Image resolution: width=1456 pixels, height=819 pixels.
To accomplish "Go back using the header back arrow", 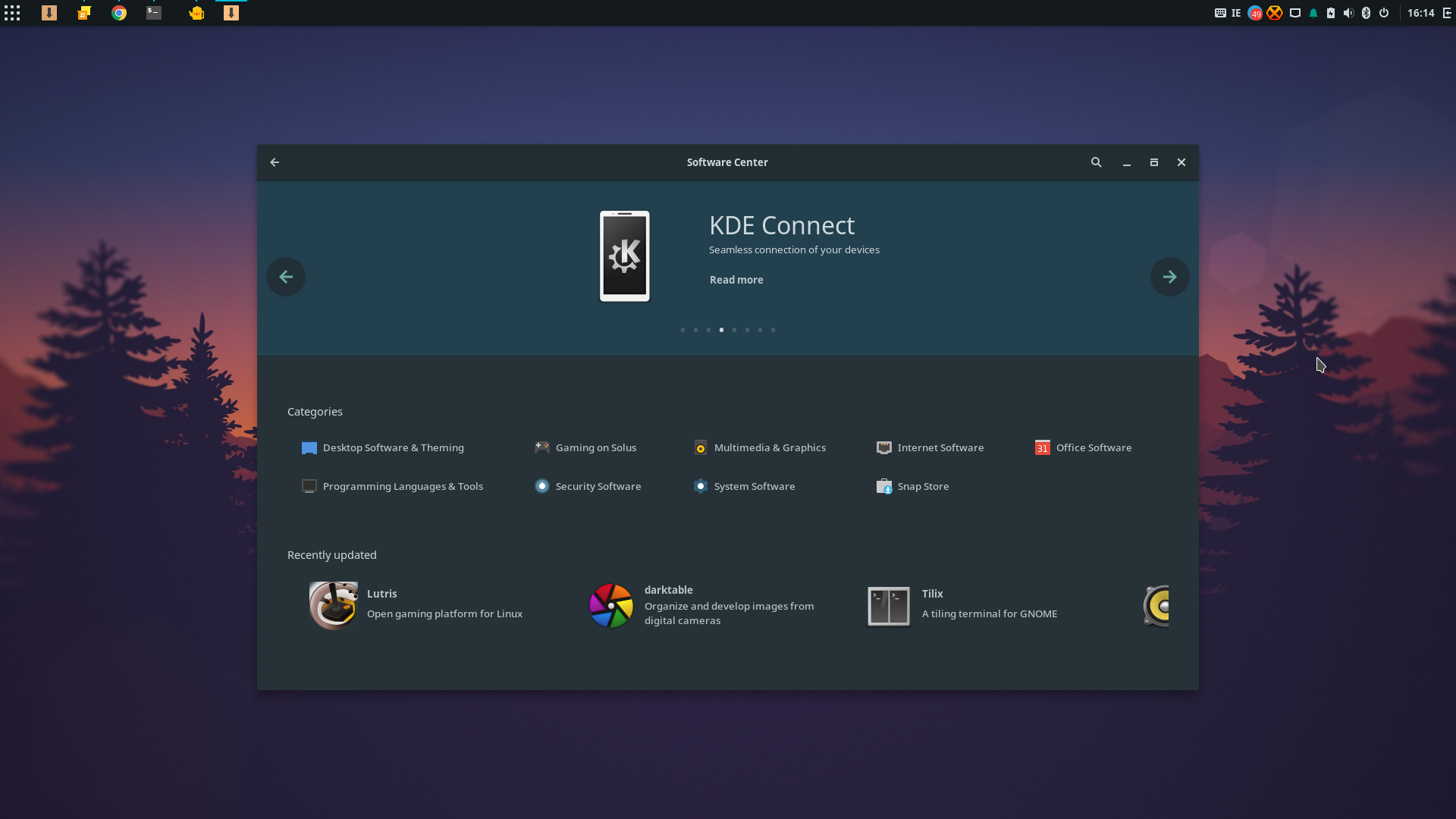I will (x=275, y=162).
